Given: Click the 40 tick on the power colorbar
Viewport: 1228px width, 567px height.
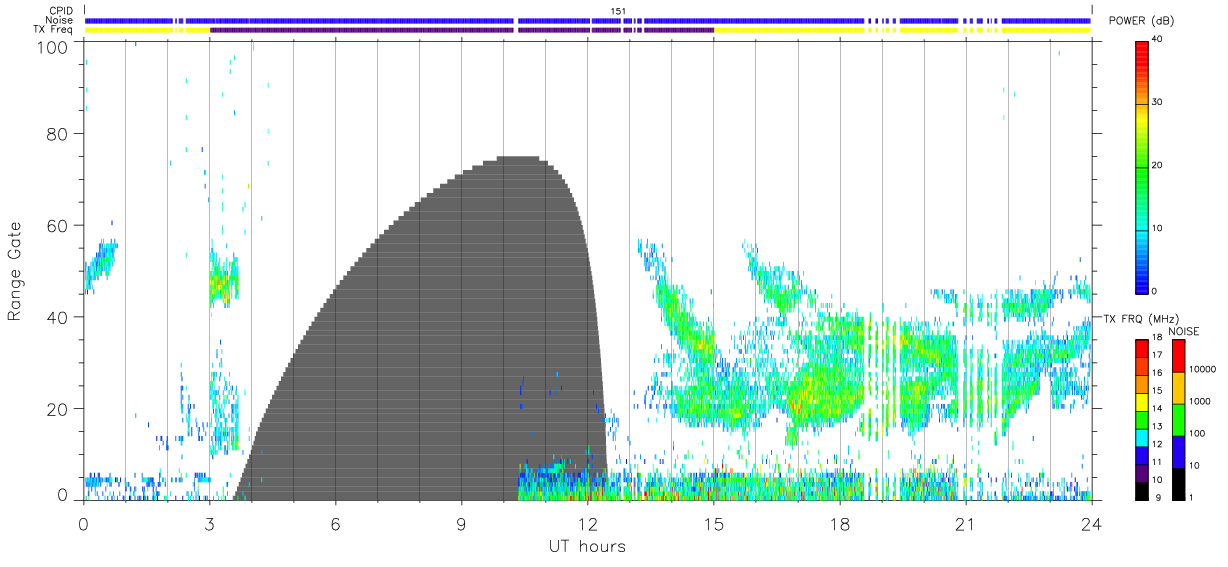Looking at the screenshot, I should pyautogui.click(x=1159, y=40).
